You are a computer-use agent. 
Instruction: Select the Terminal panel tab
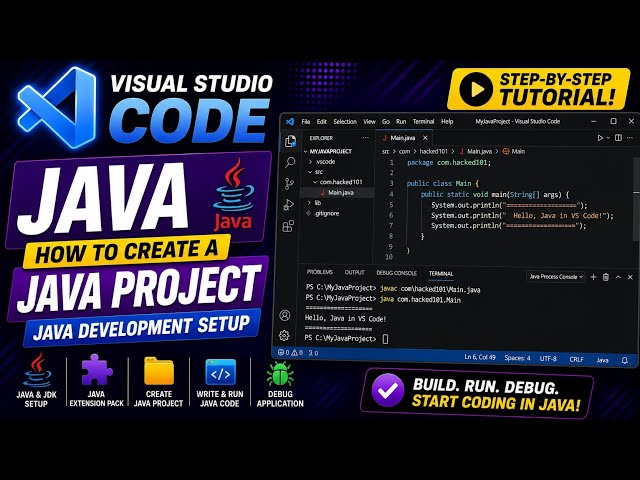point(441,273)
